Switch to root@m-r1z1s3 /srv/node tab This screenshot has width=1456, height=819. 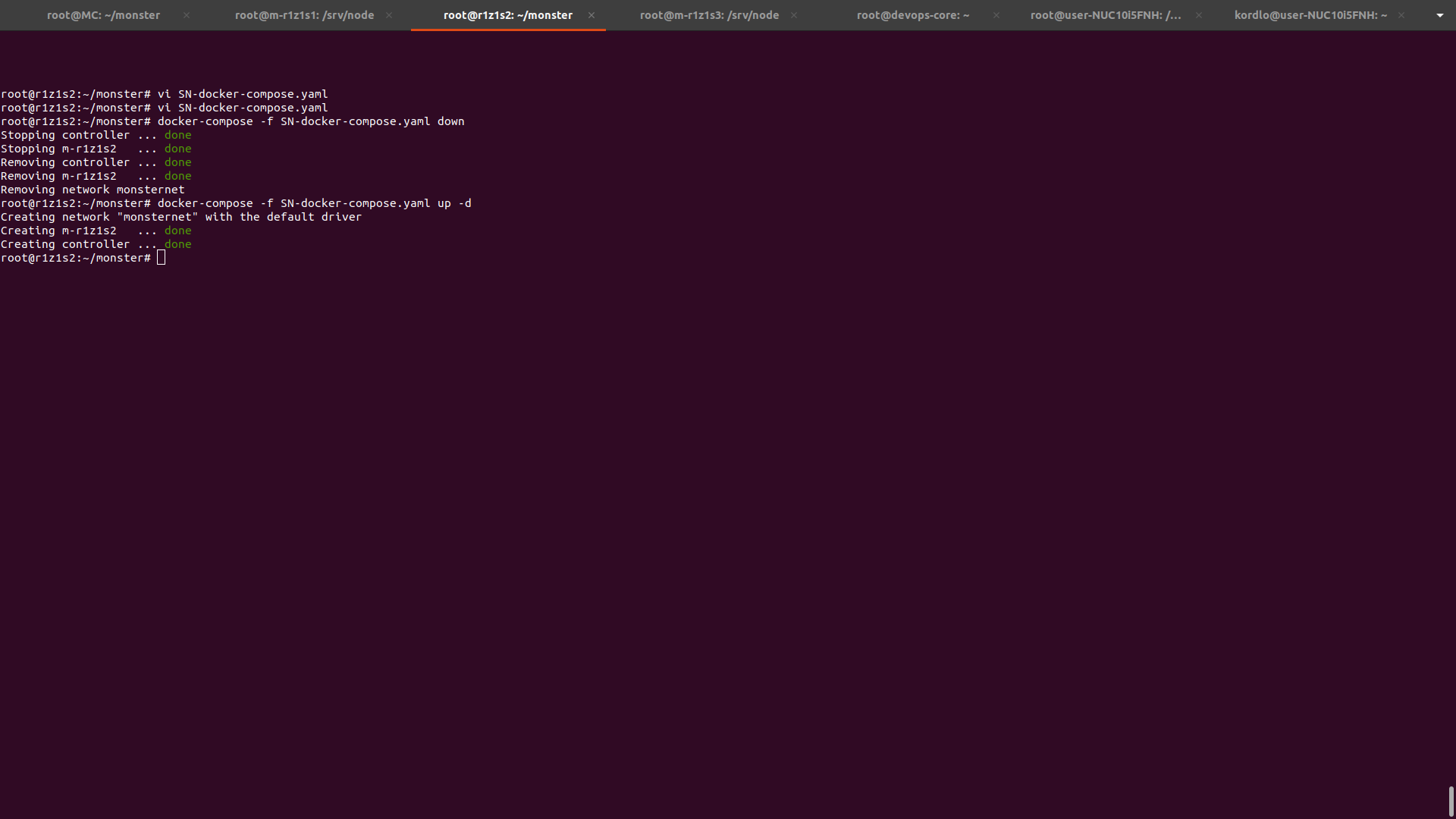[709, 15]
